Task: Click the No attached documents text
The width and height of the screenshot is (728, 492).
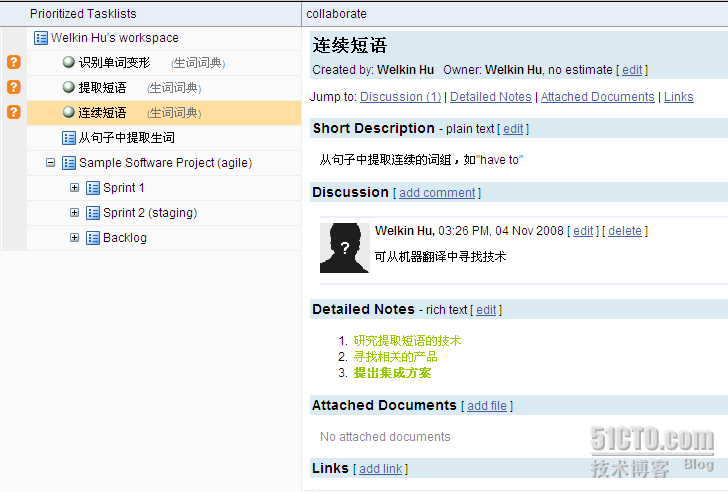Action: click(x=385, y=437)
